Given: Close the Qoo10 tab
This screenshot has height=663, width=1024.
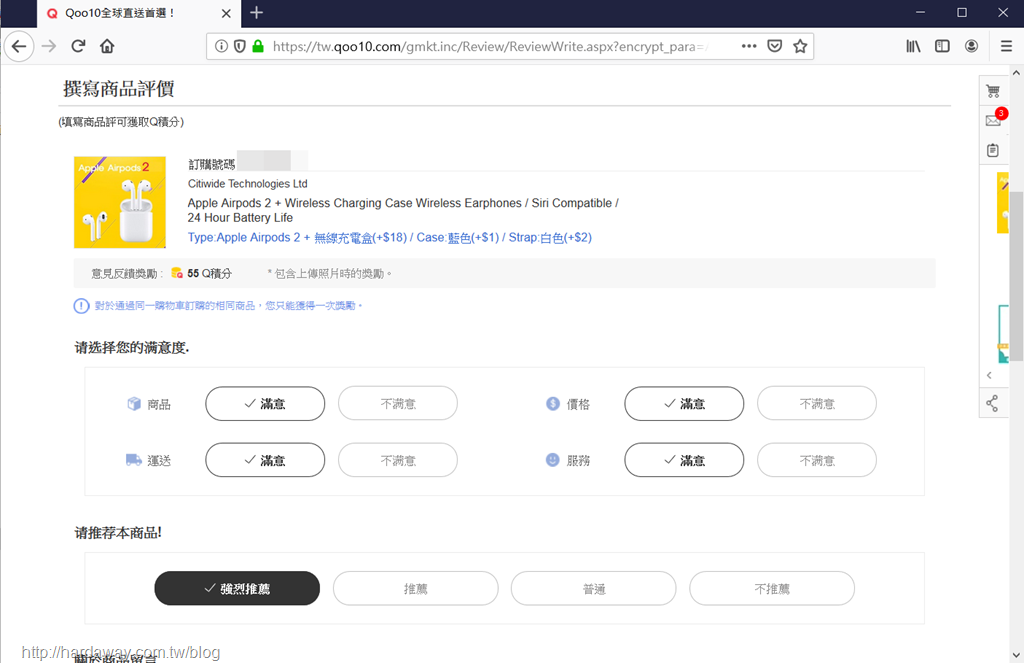Looking at the screenshot, I should tap(226, 14).
